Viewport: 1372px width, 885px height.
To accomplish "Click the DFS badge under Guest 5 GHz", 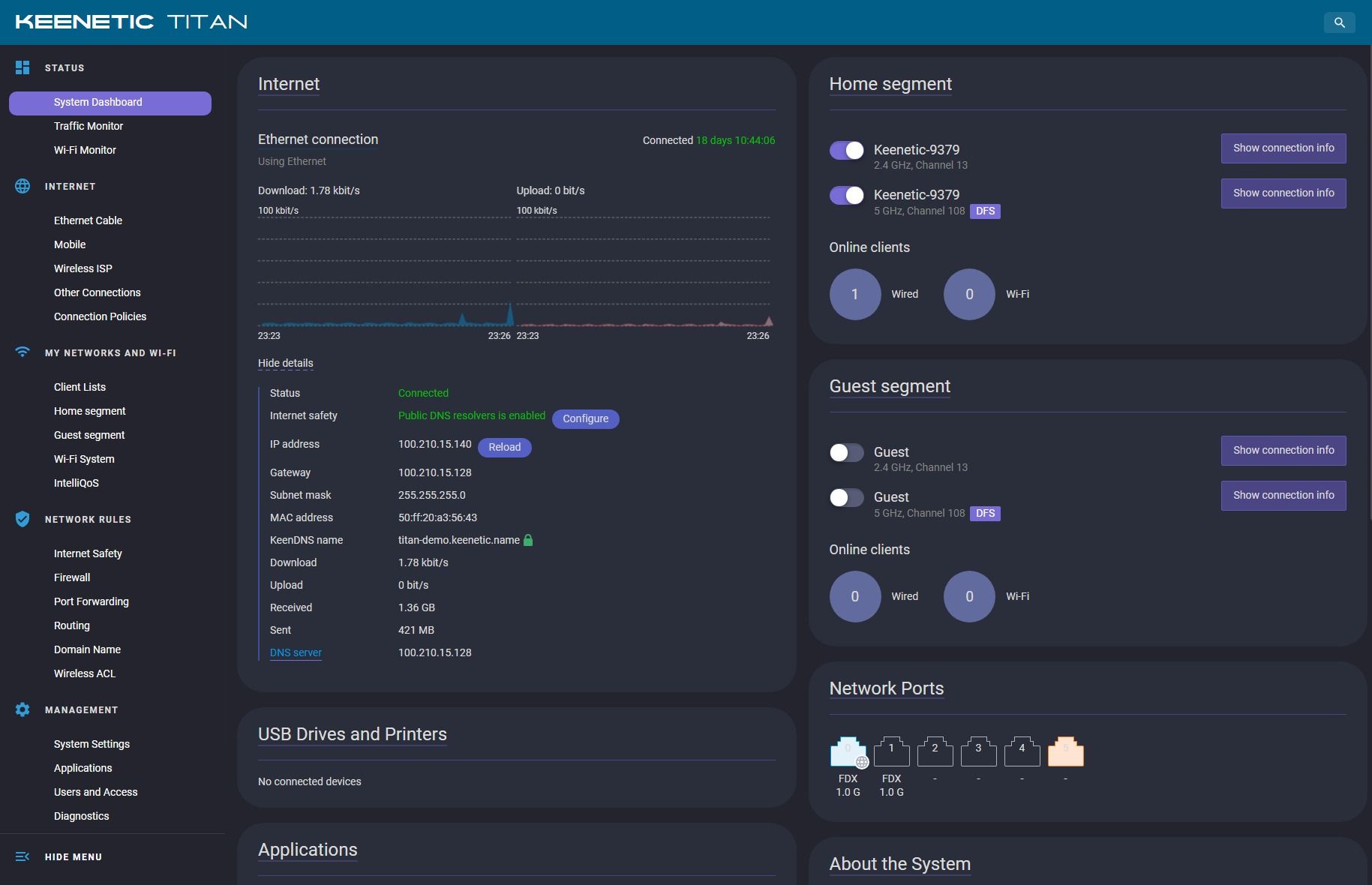I will pos(986,514).
